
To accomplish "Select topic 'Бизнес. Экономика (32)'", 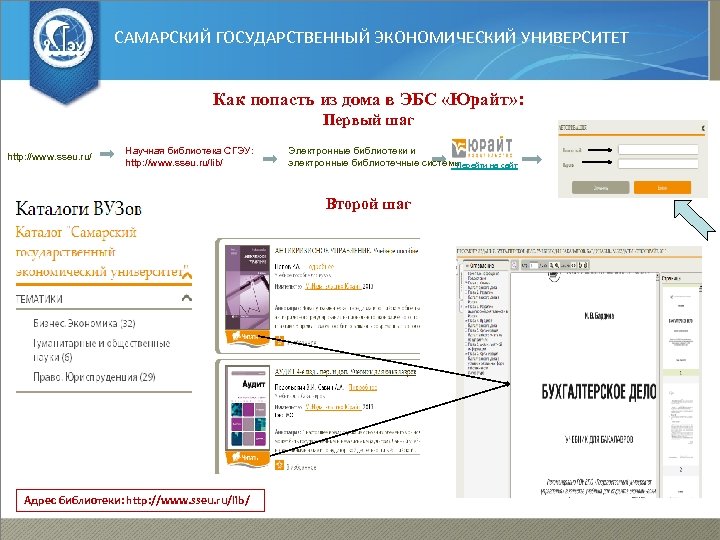I will pyautogui.click(x=84, y=323).
